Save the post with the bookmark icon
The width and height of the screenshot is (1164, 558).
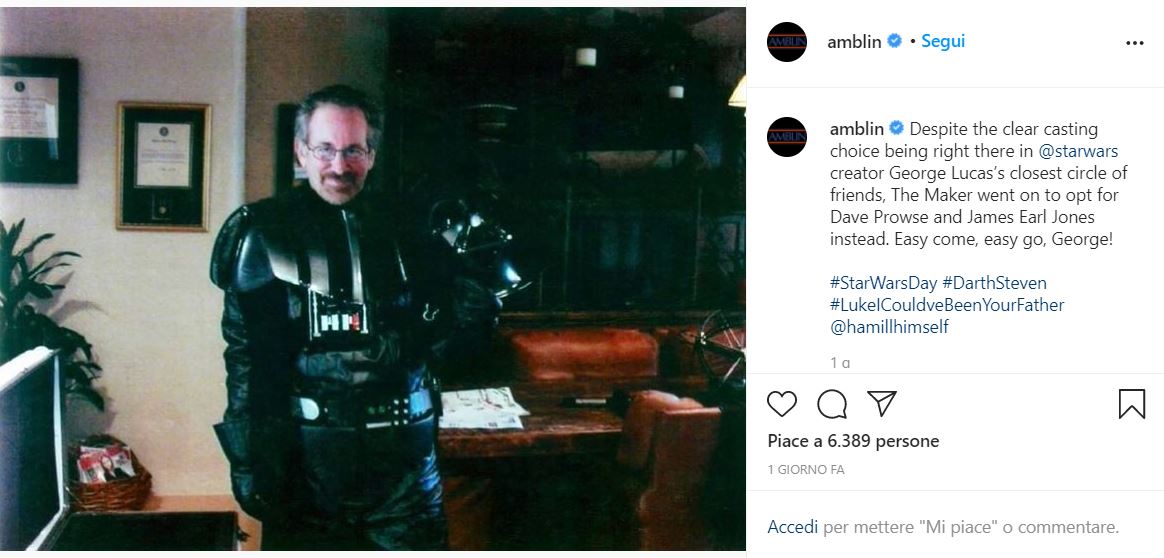[1131, 404]
